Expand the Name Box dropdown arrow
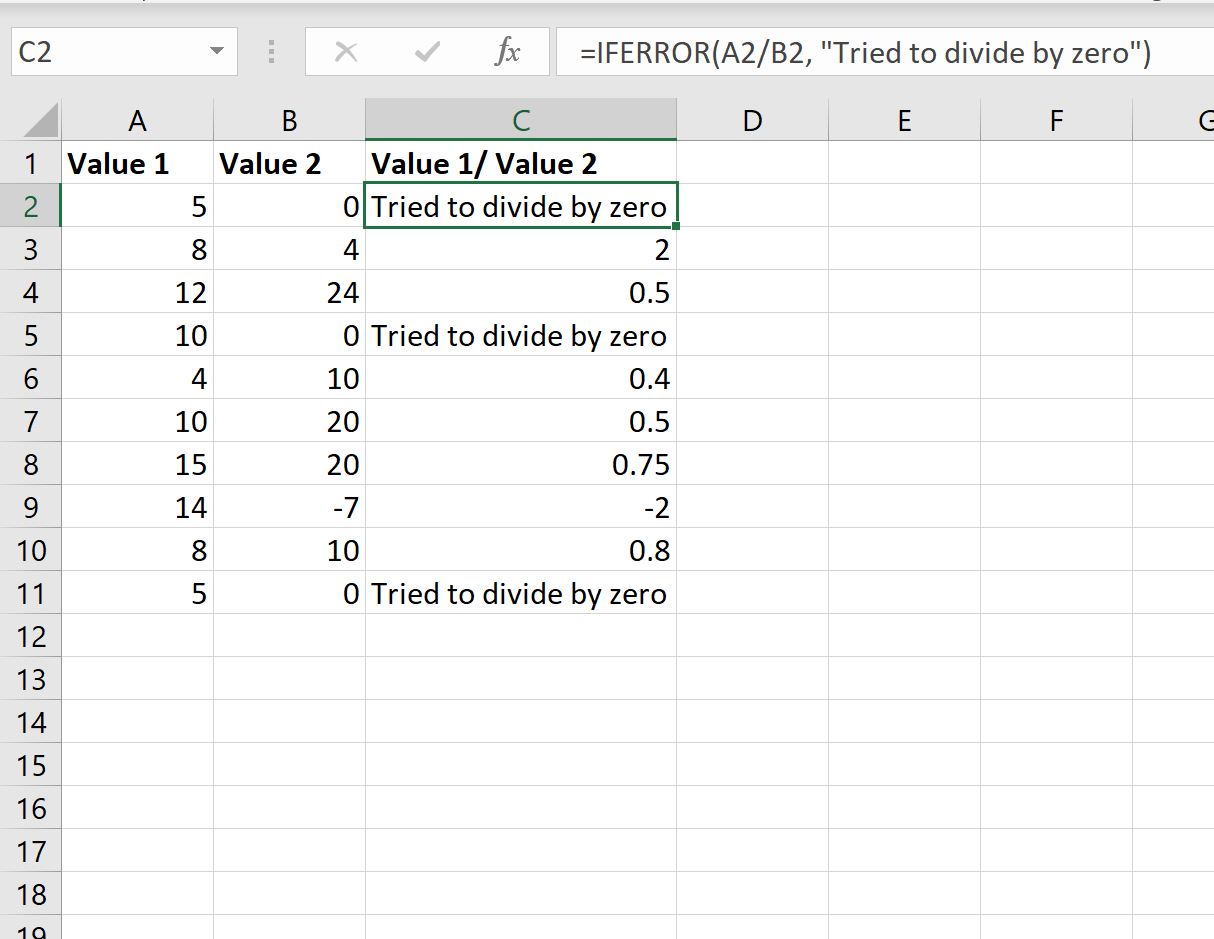This screenshot has width=1214, height=939. (217, 52)
